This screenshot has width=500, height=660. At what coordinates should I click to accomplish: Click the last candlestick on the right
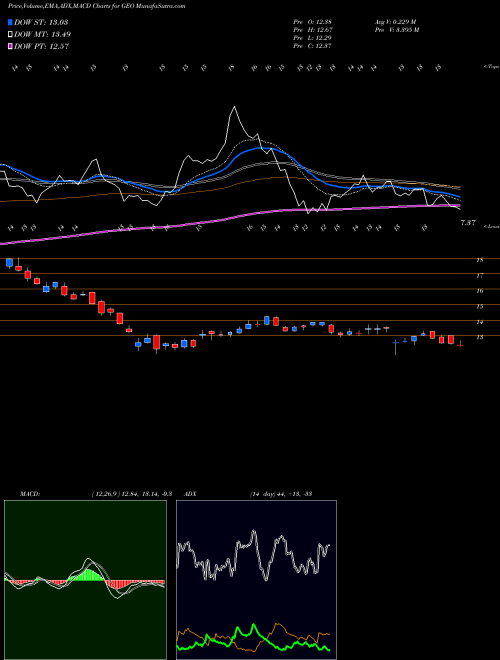point(460,345)
